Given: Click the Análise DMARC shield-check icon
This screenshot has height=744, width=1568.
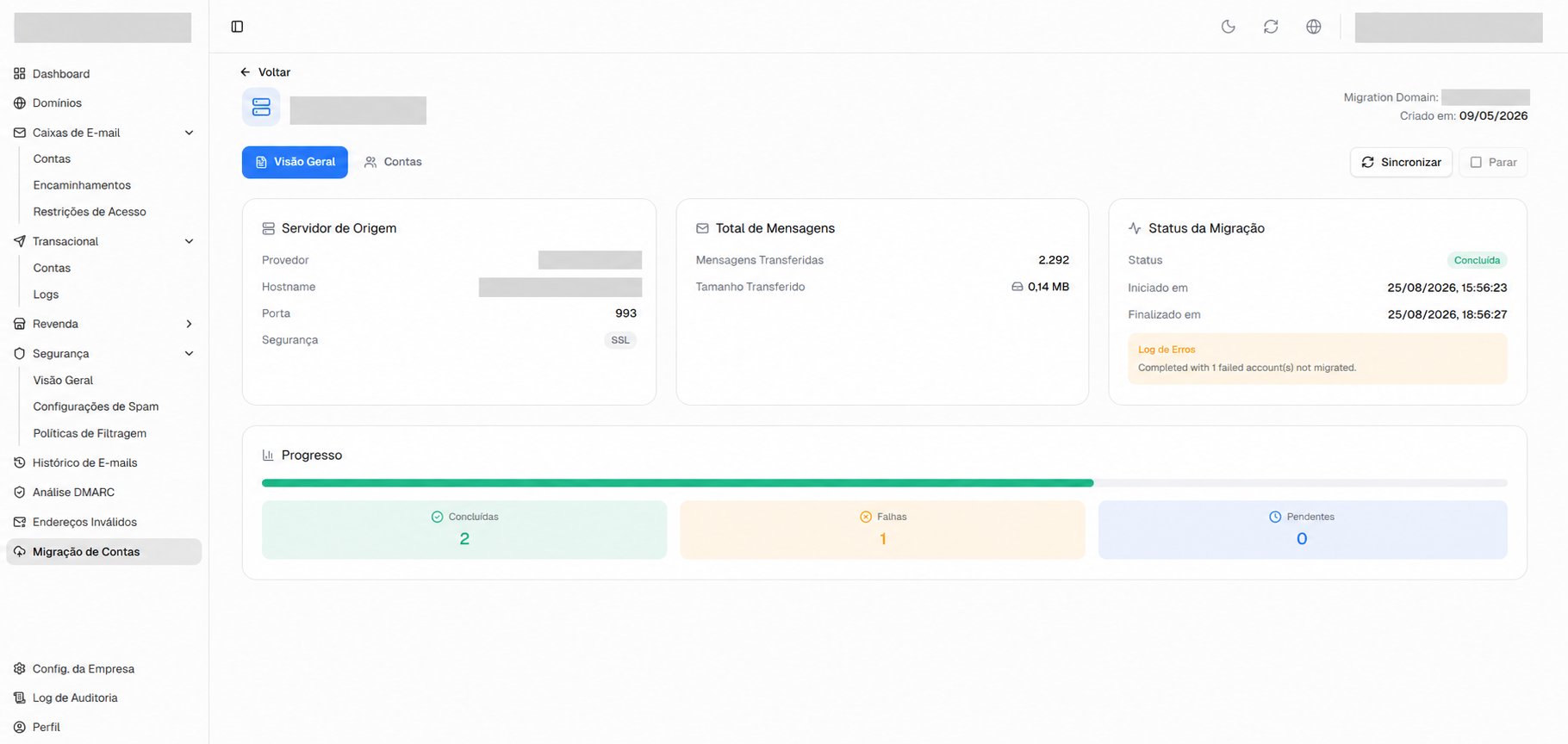Looking at the screenshot, I should point(20,493).
